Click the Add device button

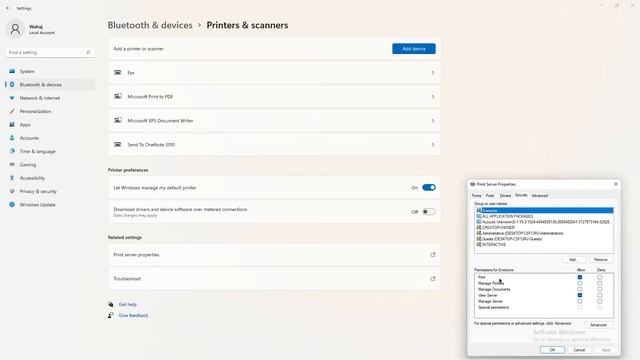pos(414,49)
